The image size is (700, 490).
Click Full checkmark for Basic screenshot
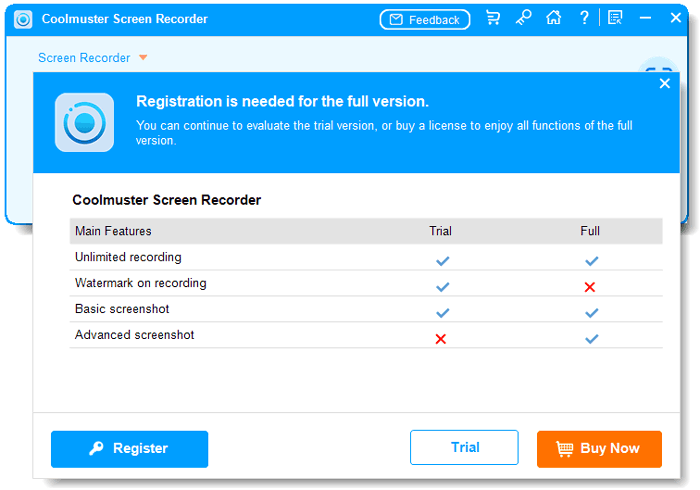pyautogui.click(x=592, y=313)
